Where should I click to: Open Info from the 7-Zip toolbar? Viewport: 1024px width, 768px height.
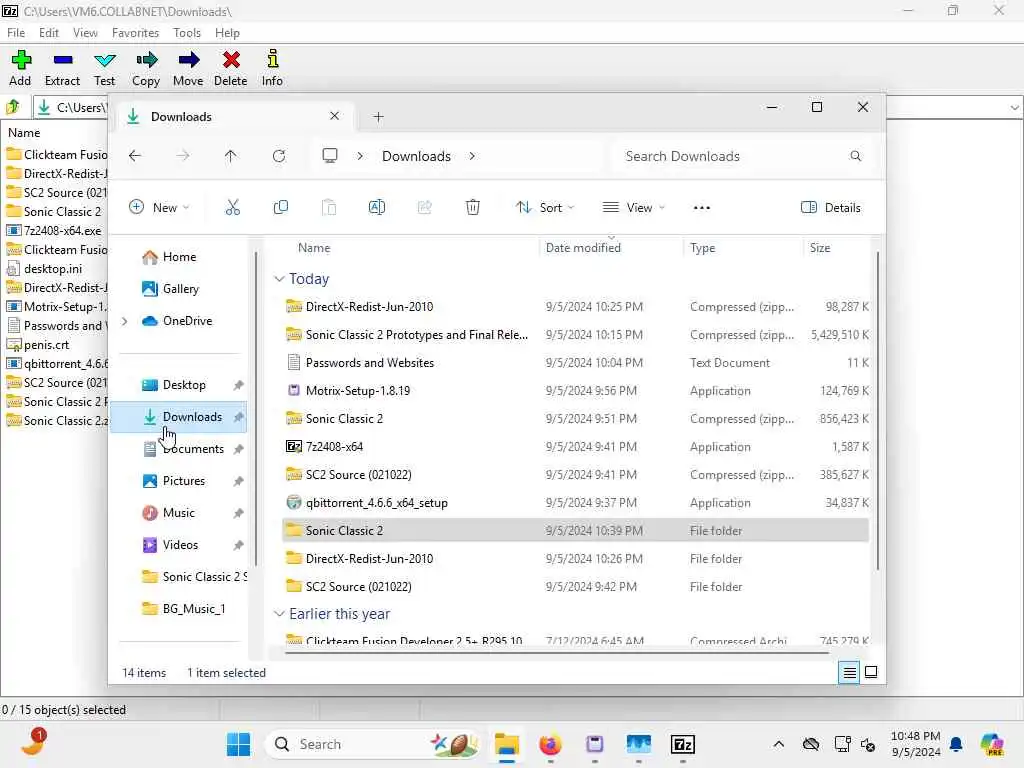pos(272,68)
